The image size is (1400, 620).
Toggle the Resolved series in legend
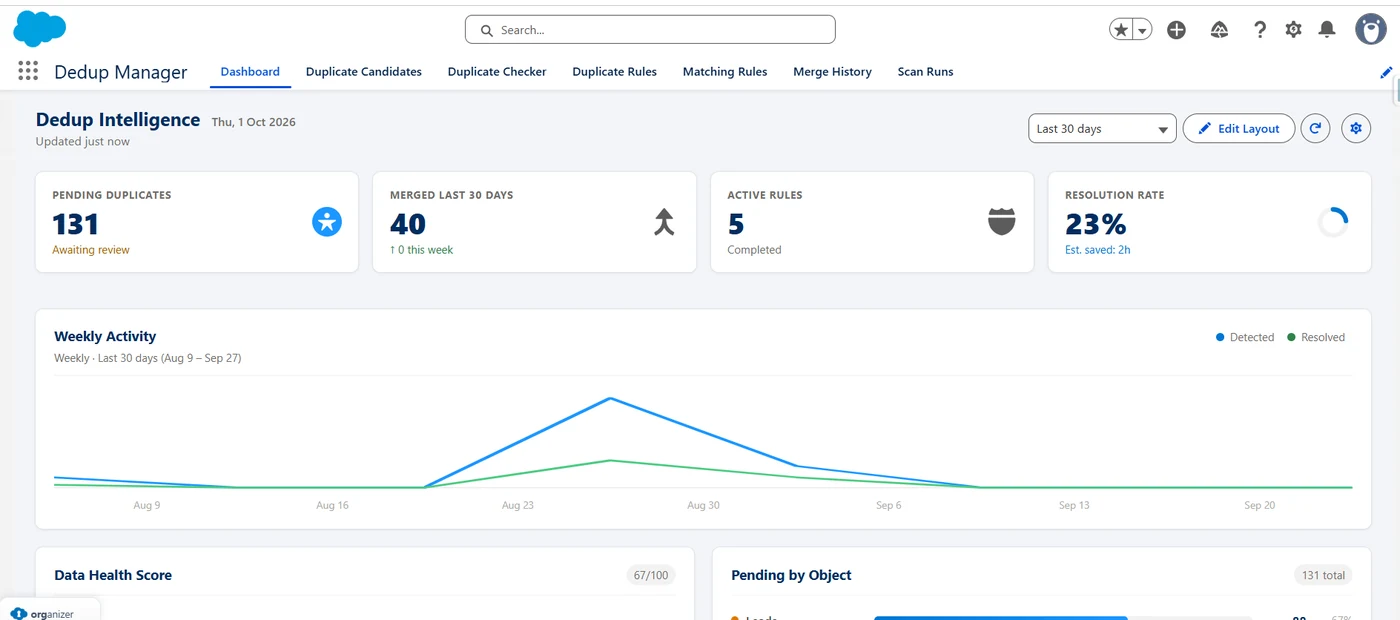1316,337
